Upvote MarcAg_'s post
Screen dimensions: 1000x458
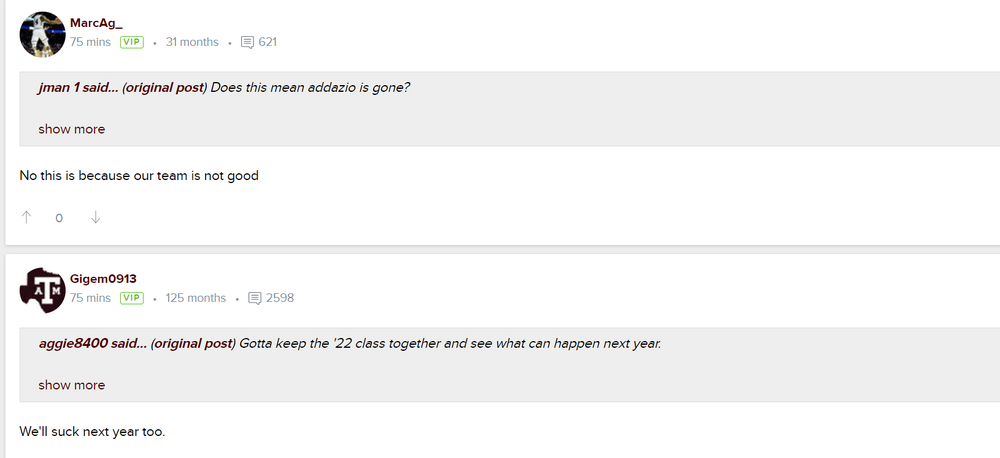(27, 217)
